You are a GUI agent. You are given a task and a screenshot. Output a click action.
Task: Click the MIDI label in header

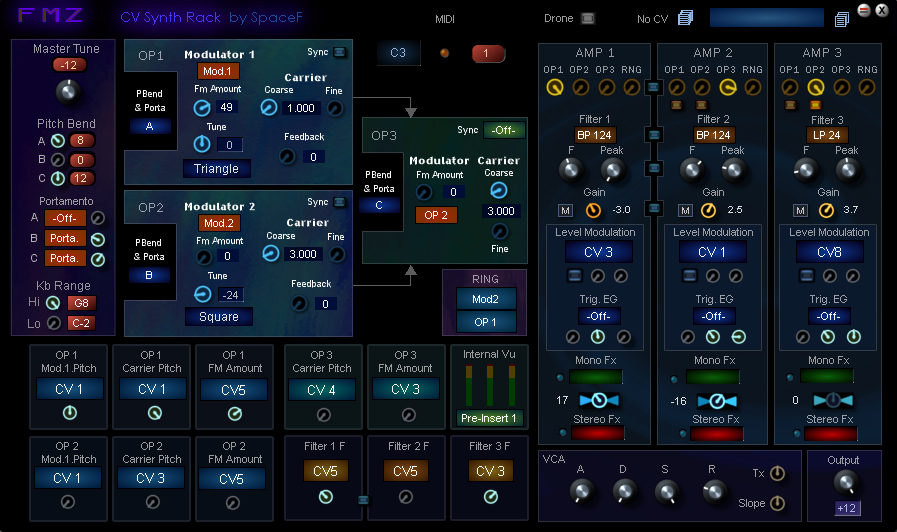point(445,19)
